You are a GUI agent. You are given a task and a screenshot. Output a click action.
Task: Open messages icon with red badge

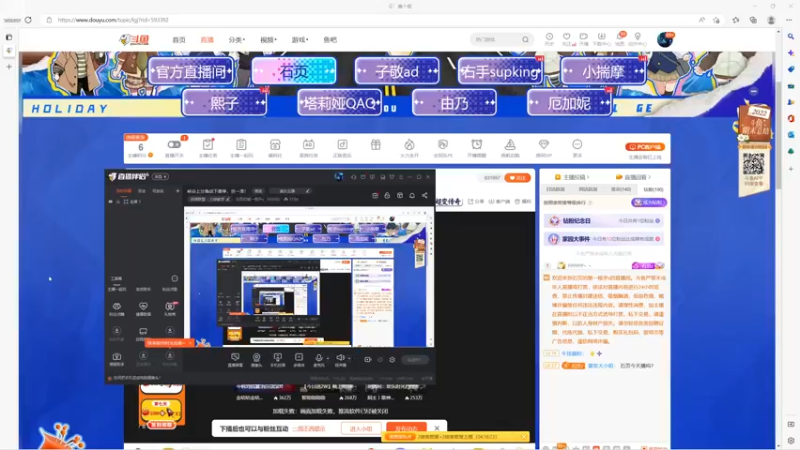tap(620, 37)
